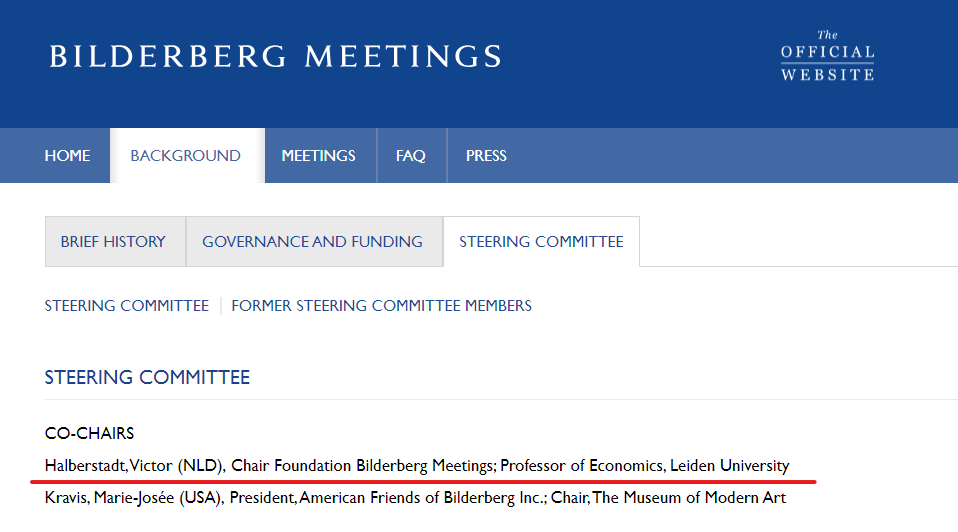Click 'Professor of Economics, Leiden University' text

click(644, 466)
